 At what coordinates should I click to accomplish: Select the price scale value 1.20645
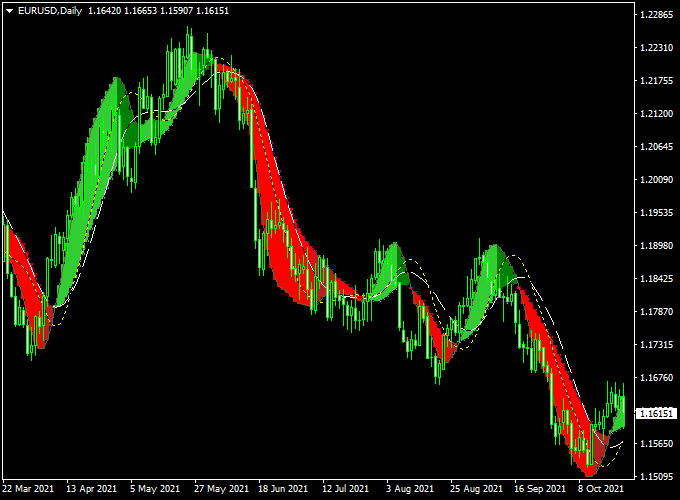657,147
